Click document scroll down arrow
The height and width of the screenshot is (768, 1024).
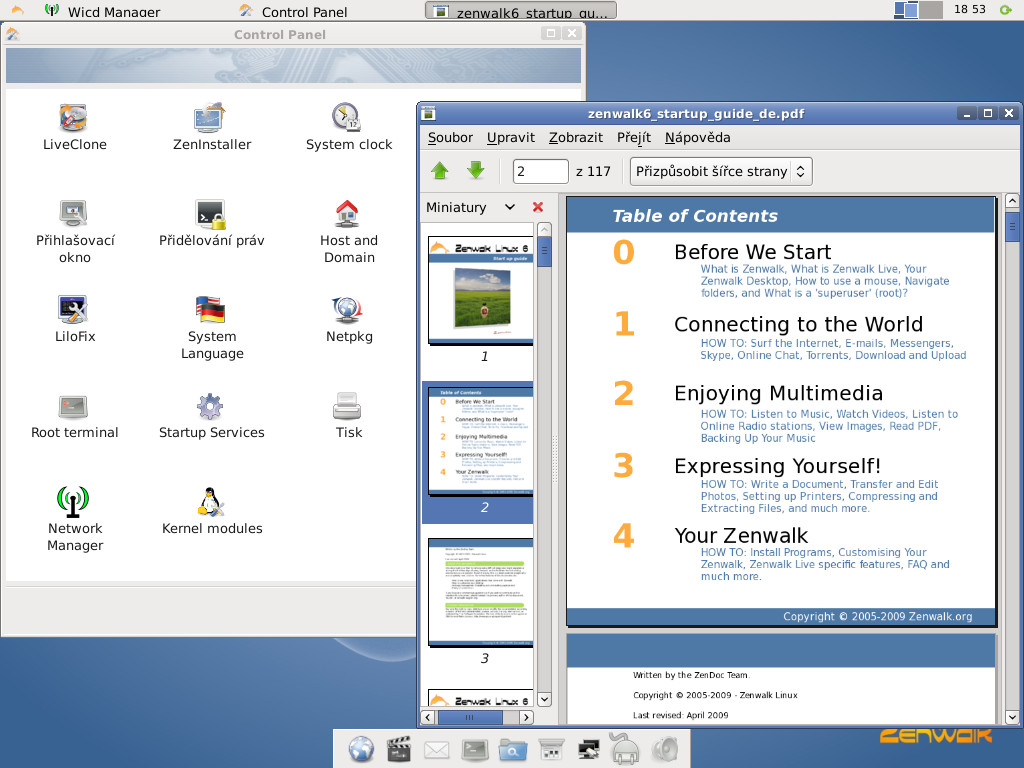click(x=1012, y=717)
